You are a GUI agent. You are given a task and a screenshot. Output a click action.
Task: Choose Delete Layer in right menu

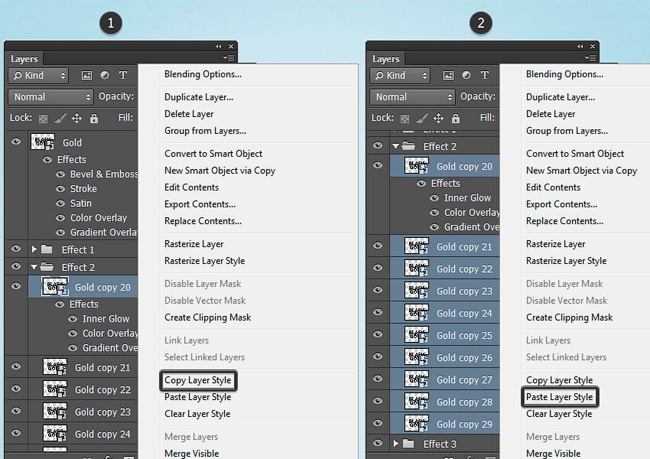coord(551,114)
